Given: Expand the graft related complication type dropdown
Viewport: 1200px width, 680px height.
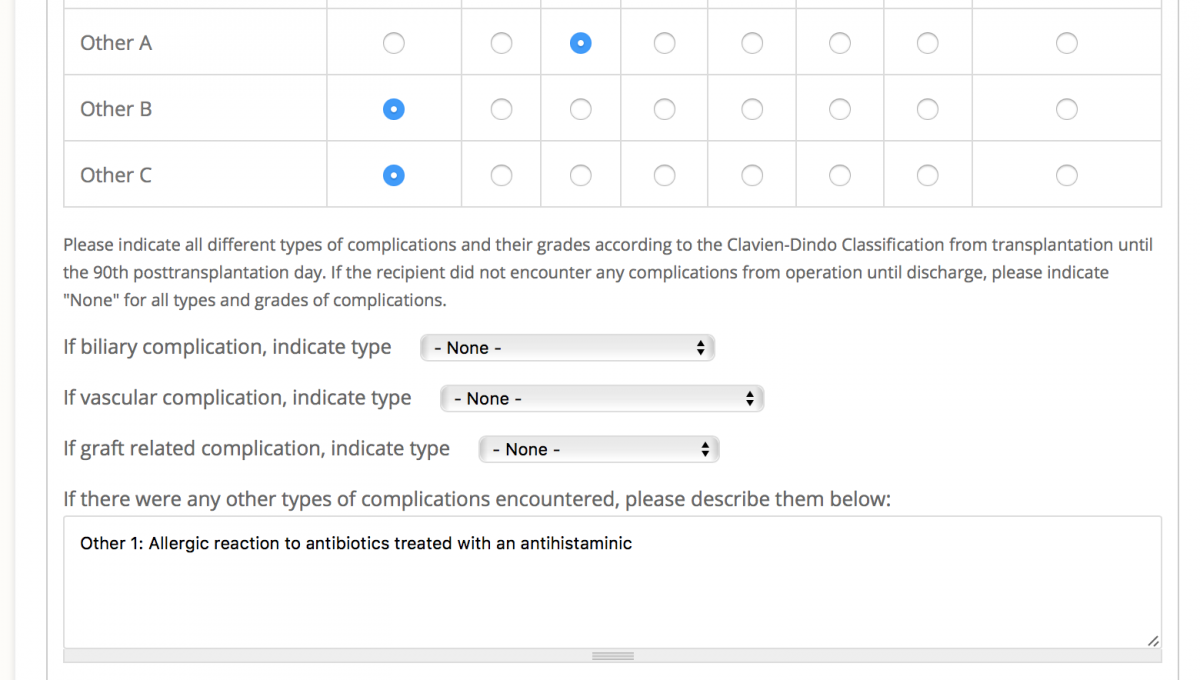Looking at the screenshot, I should click(x=598, y=450).
